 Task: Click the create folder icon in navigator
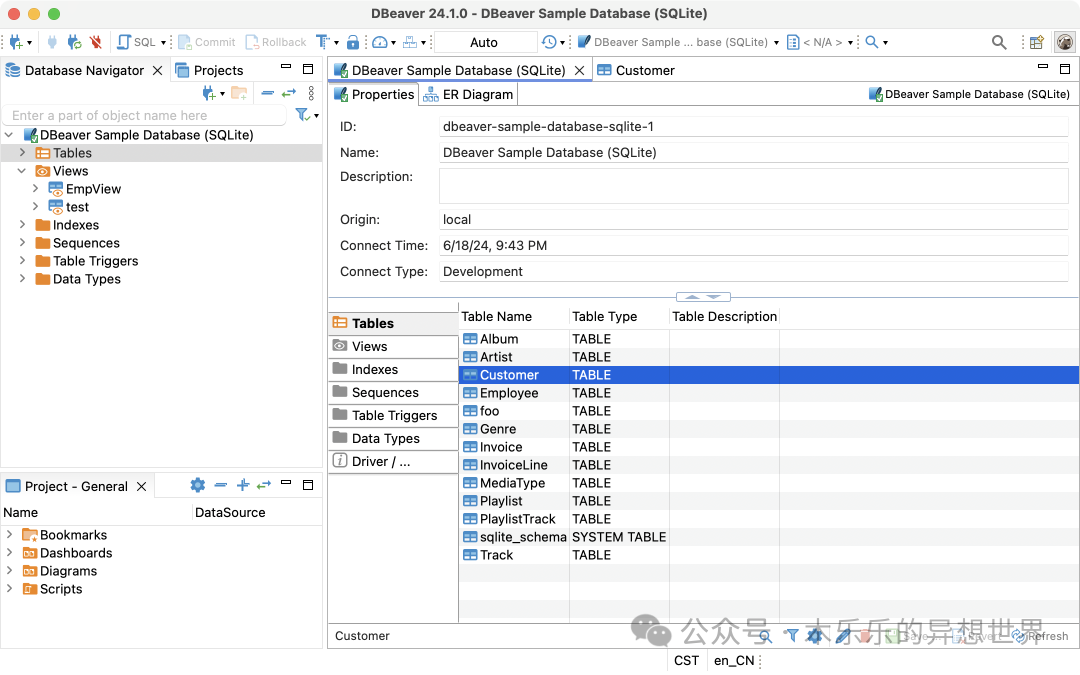[239, 93]
